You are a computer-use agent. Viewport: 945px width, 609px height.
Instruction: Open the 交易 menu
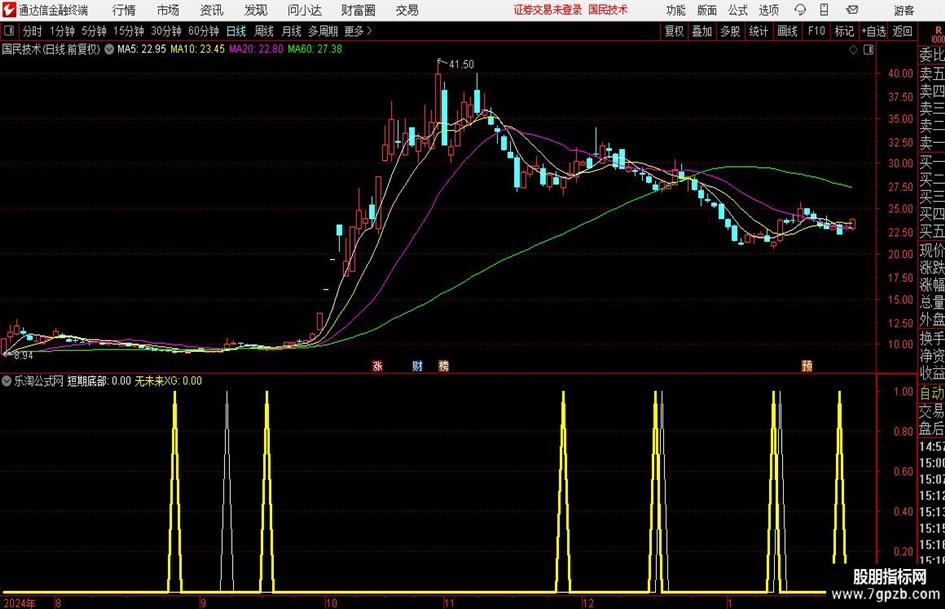pyautogui.click(x=407, y=10)
